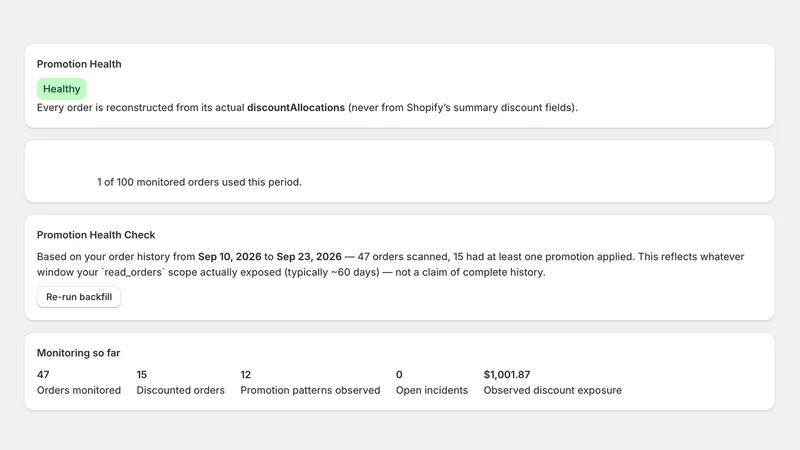Image resolution: width=800 pixels, height=450 pixels.
Task: Click the Observed discount exposure label
Action: click(553, 390)
